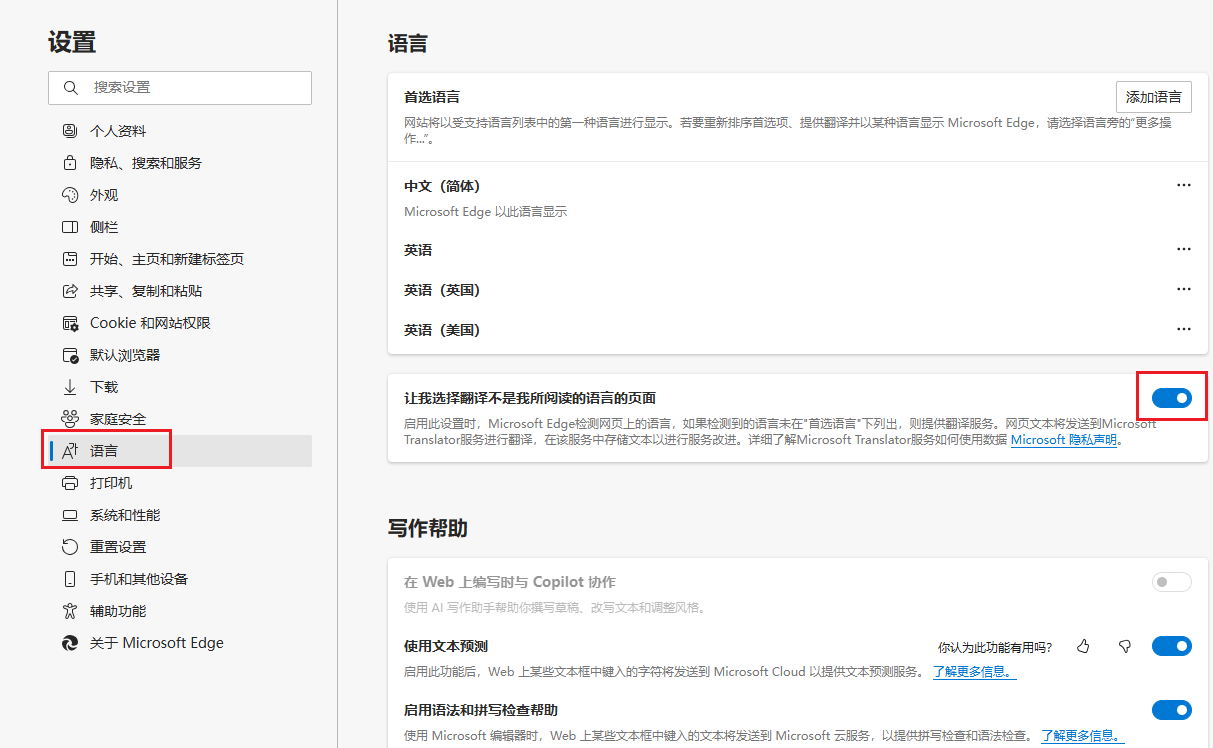The width and height of the screenshot is (1213, 748).
Task: Enable 在 Web 上编写时与 Copilot 协作
Action: click(1171, 581)
